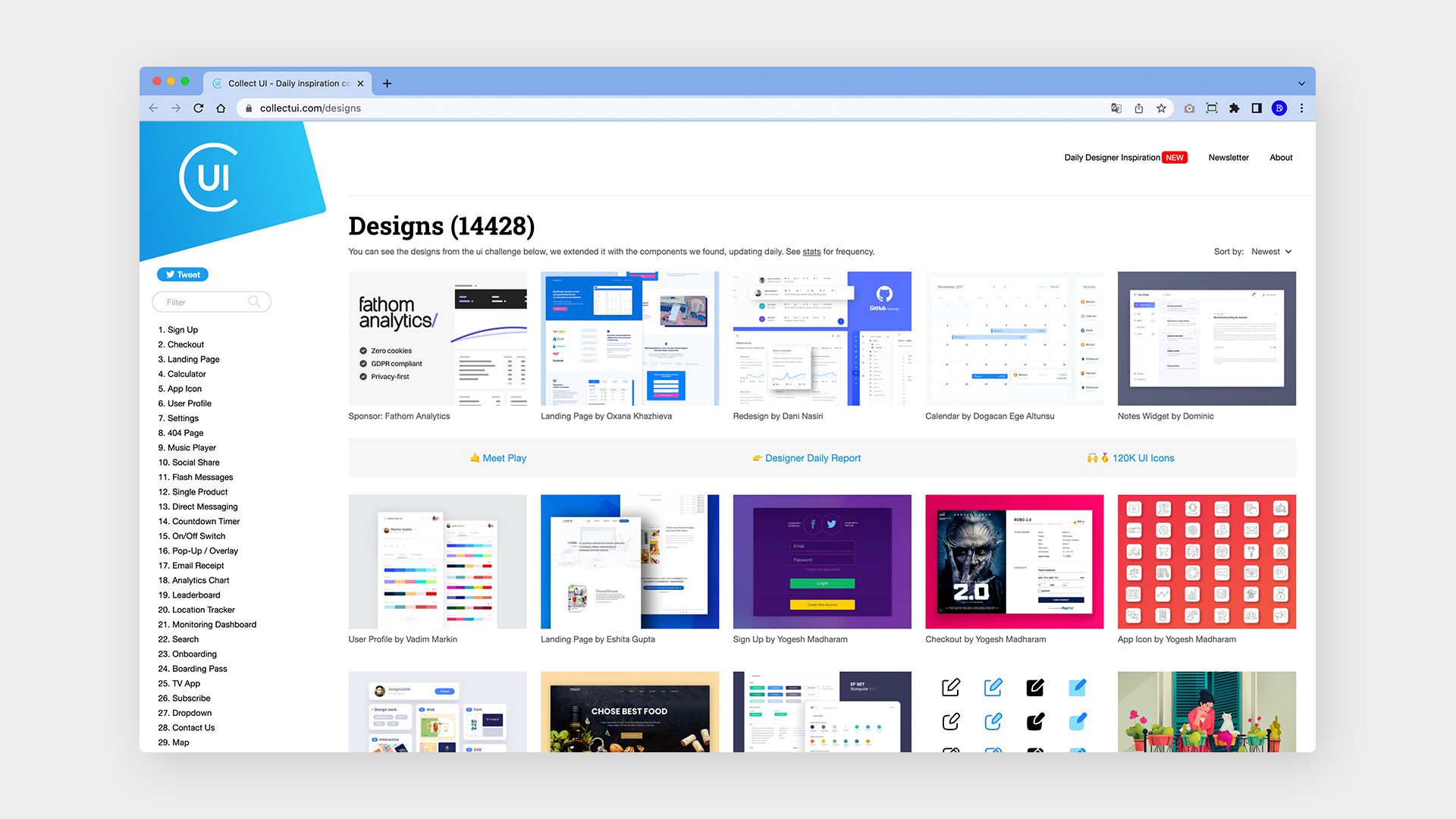Expand the Checkout category in sidebar
The width and height of the screenshot is (1456, 819).
185,344
